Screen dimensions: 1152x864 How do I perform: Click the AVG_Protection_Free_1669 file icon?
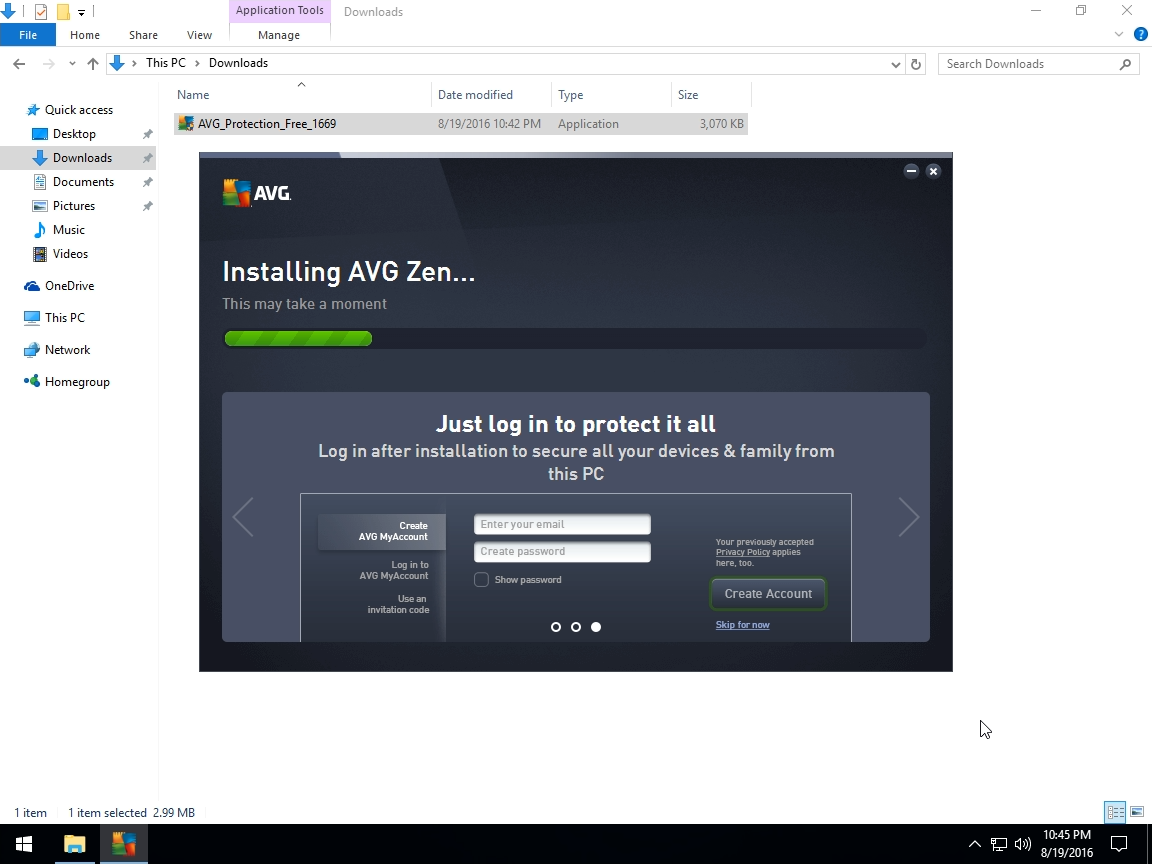(187, 123)
